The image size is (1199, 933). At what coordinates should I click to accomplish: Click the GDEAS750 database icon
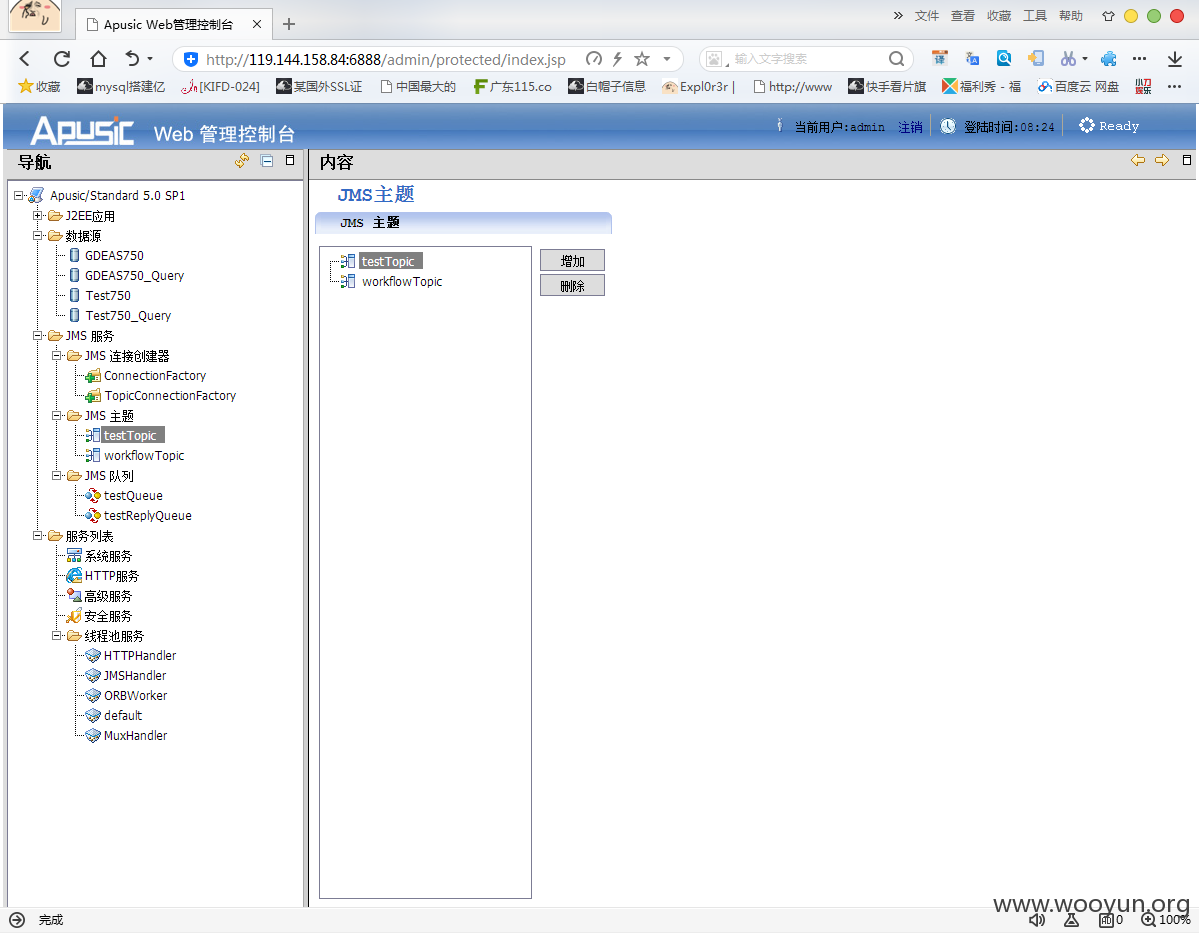74,255
